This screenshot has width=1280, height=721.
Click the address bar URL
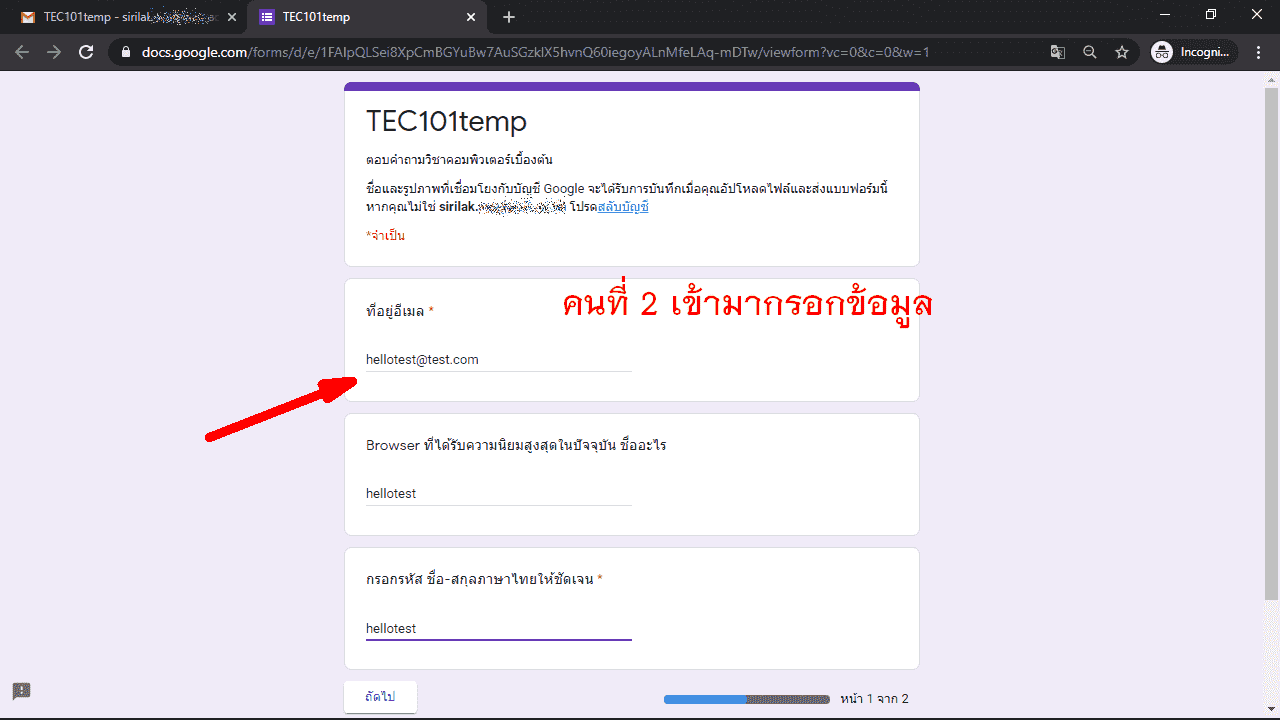pos(540,52)
